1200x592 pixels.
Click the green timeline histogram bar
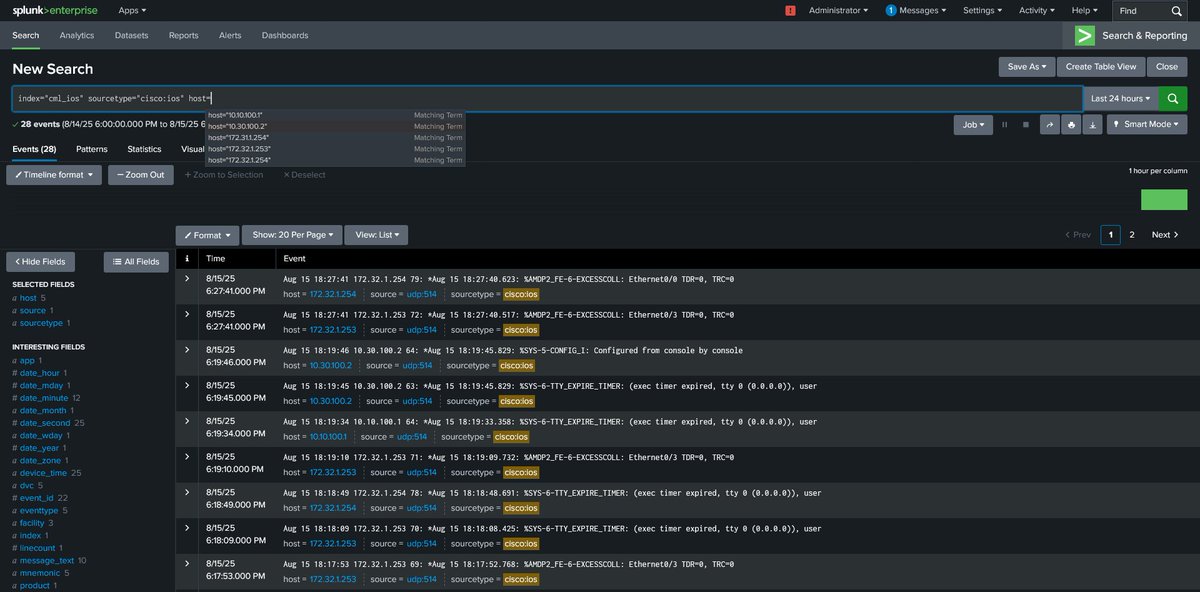click(x=1164, y=199)
